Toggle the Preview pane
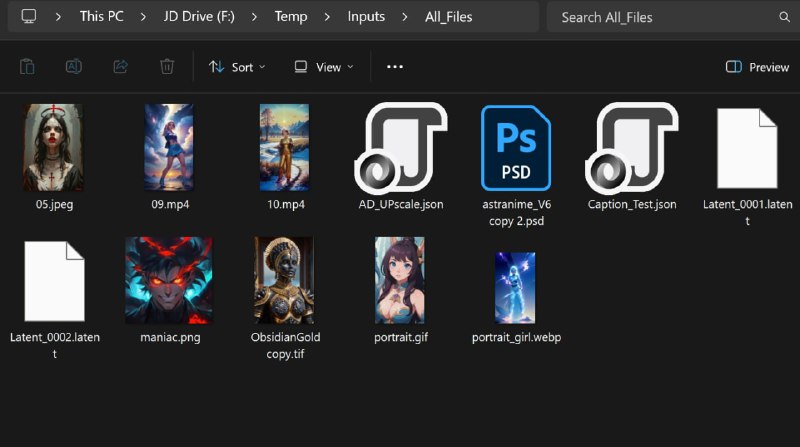The height and width of the screenshot is (447, 800). (757, 67)
